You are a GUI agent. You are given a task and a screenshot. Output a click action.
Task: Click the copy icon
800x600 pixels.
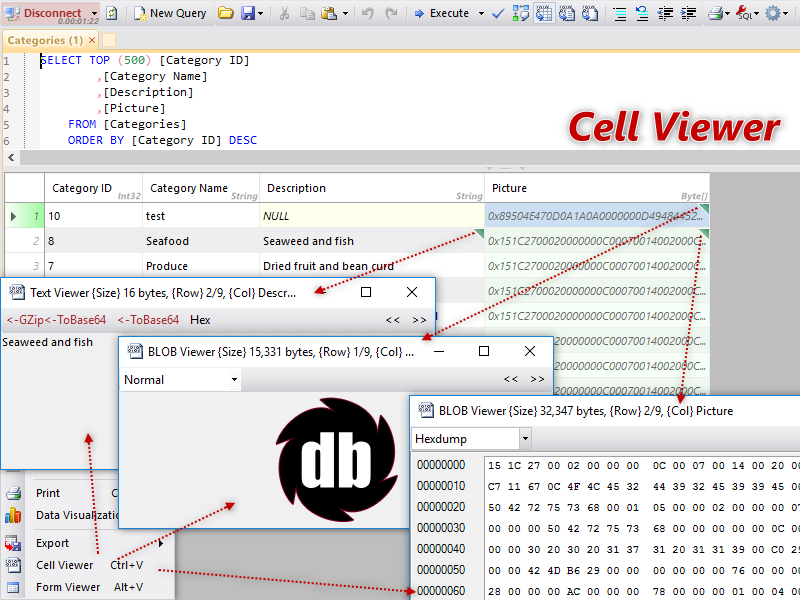pyautogui.click(x=307, y=14)
